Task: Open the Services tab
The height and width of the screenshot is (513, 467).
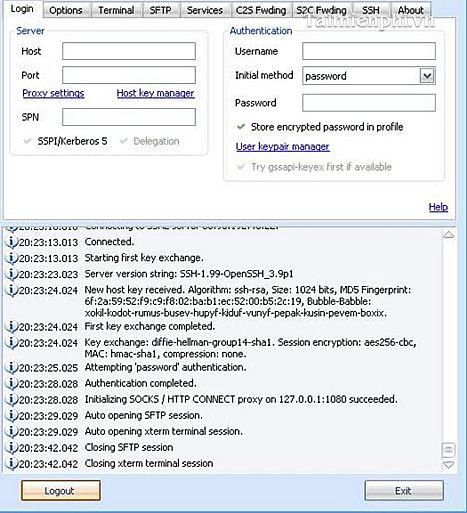Action: pyautogui.click(x=205, y=10)
